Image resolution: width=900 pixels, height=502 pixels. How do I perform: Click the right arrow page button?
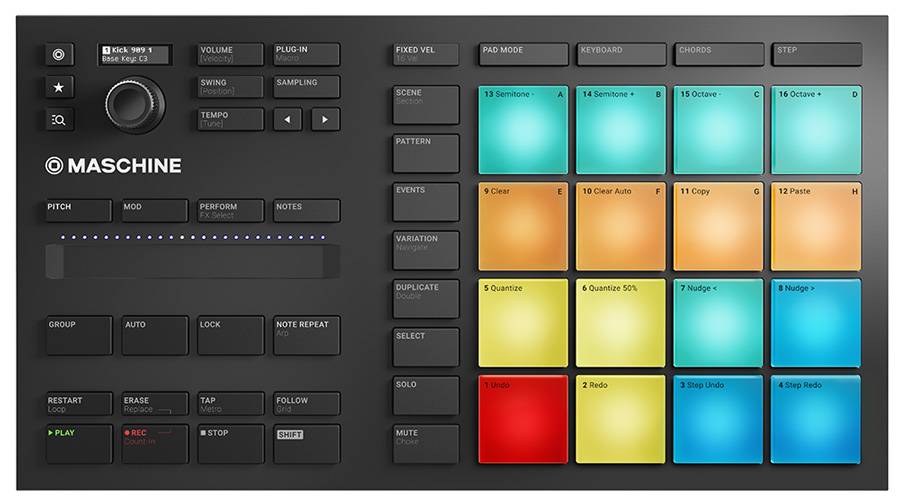coord(325,119)
